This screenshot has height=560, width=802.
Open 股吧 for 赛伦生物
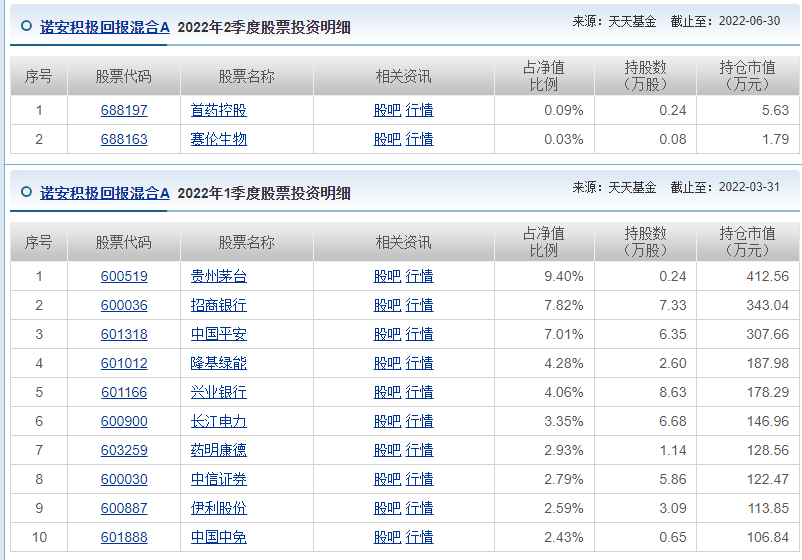click(387, 140)
